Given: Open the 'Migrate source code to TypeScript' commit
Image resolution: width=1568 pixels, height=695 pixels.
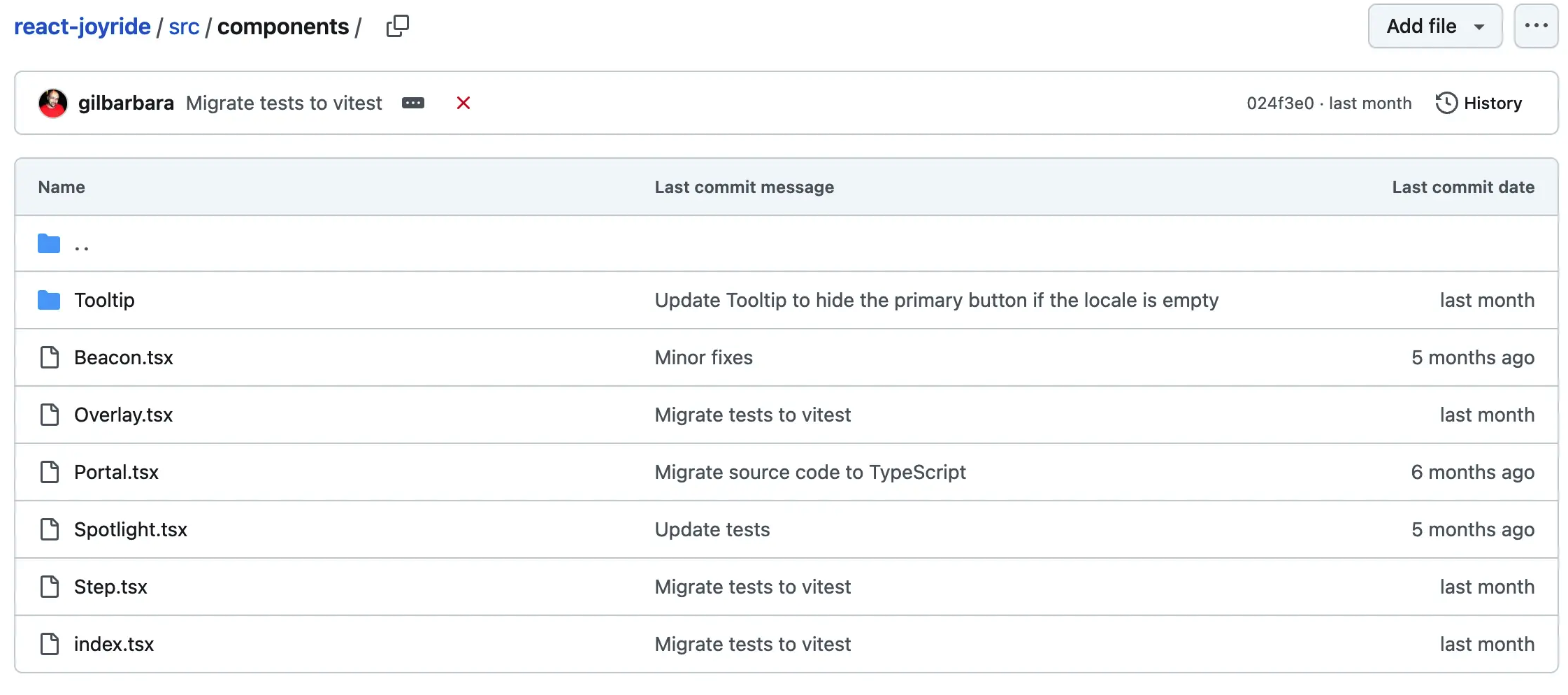Looking at the screenshot, I should point(810,473).
